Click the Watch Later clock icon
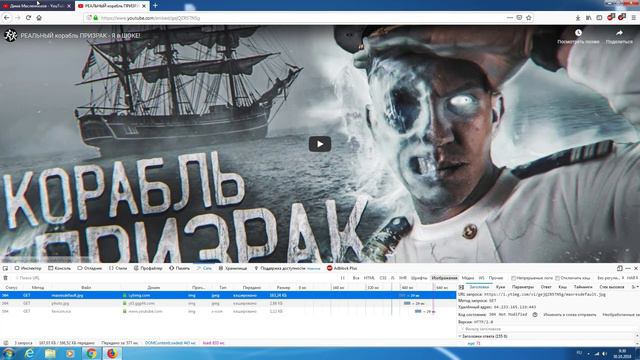The width and height of the screenshot is (640, 360). point(578,33)
